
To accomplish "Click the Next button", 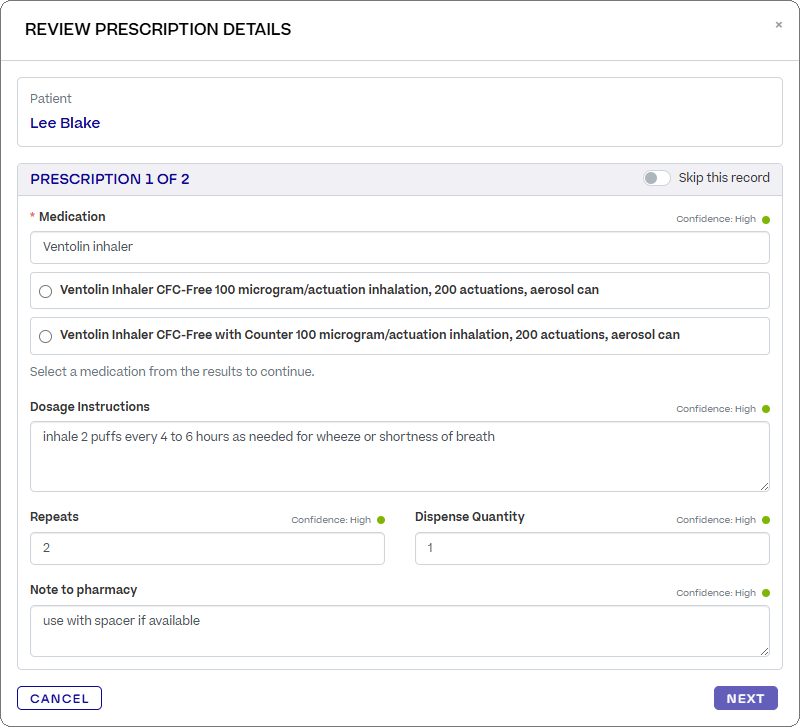I will 745,698.
